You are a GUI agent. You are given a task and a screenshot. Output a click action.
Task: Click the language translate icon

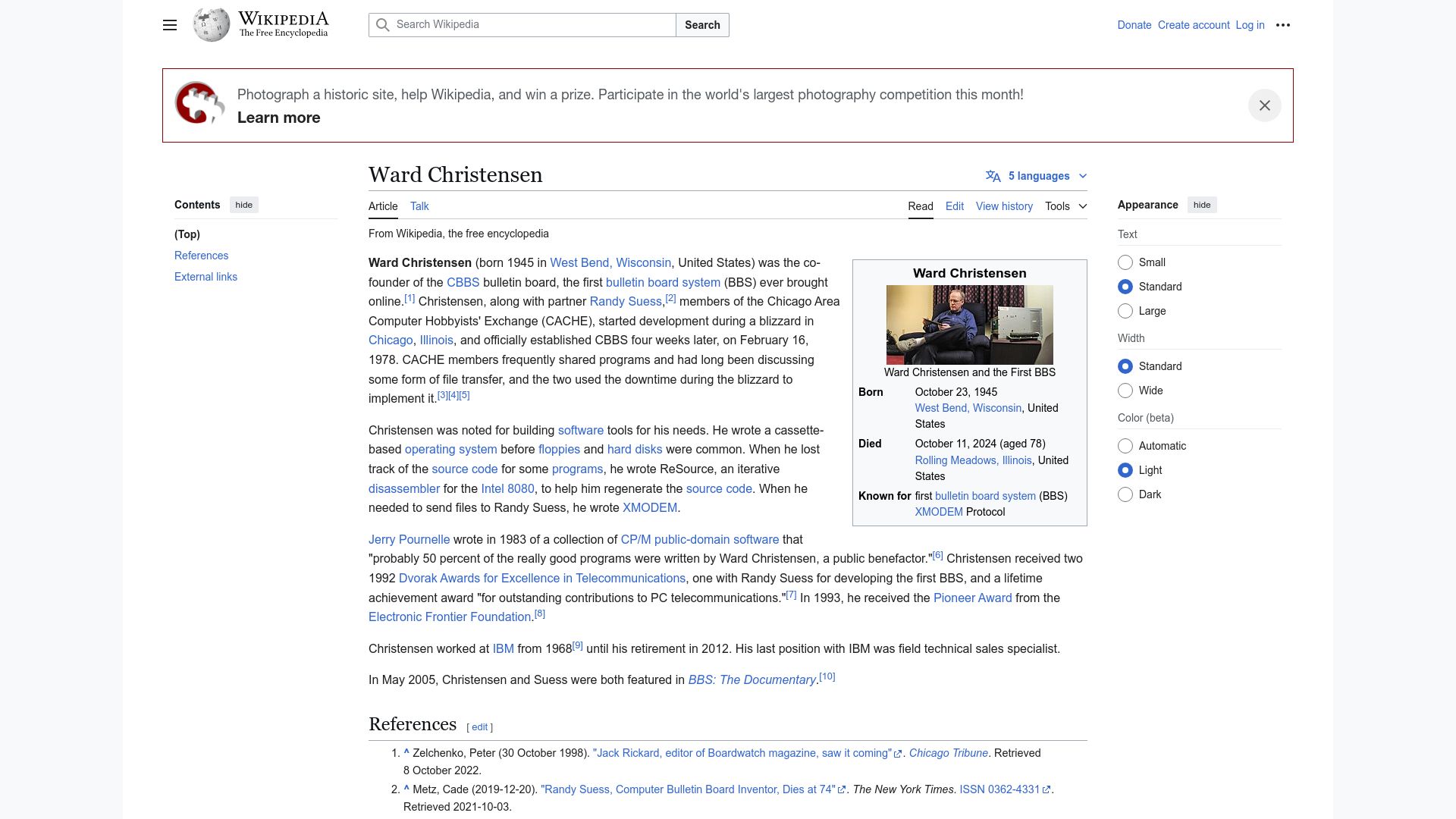993,176
